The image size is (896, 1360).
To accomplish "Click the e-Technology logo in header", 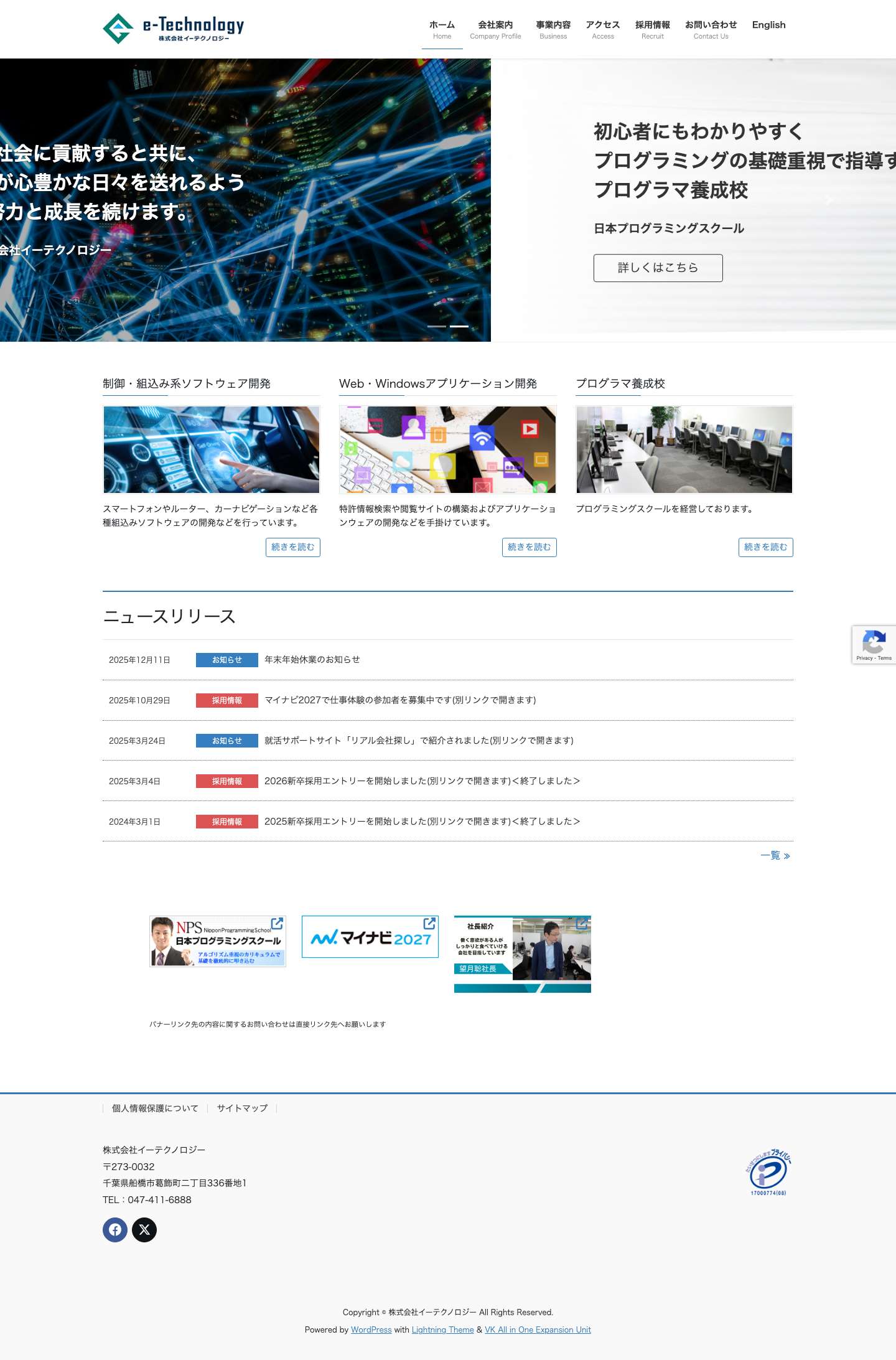I will (x=173, y=28).
